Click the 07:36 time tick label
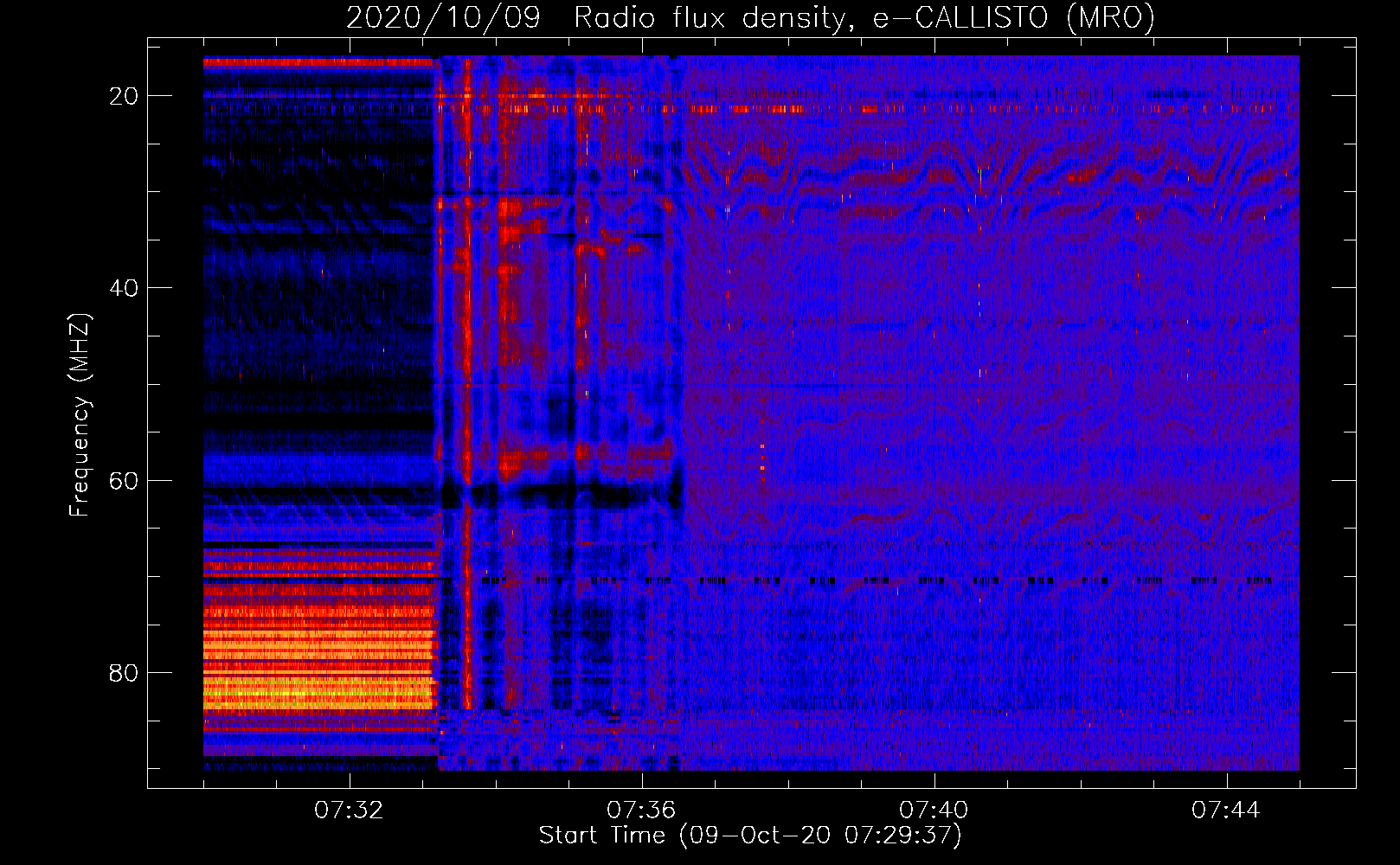This screenshot has width=1400, height=865. (x=641, y=811)
